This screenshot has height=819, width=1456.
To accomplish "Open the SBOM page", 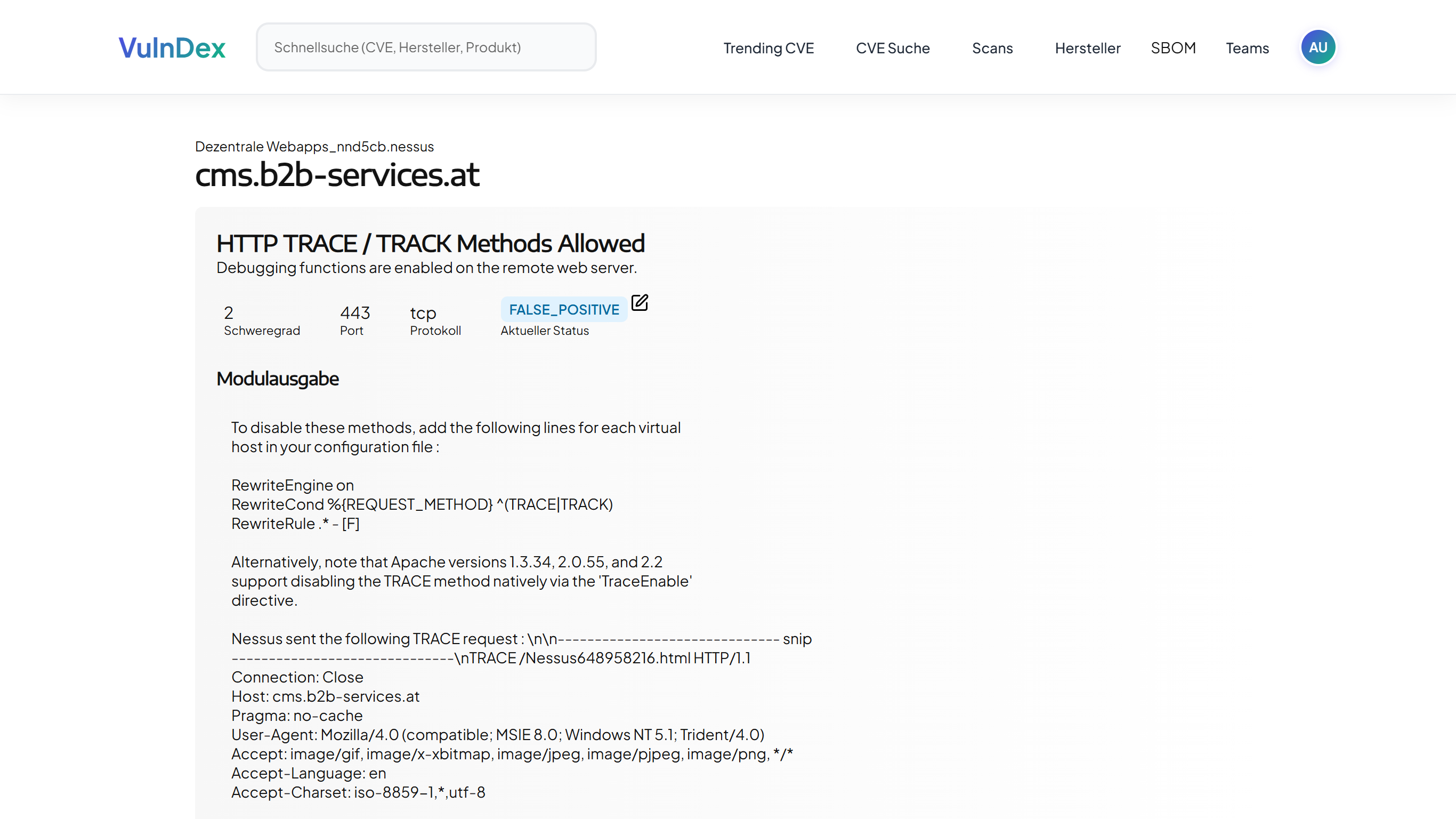I will click(x=1173, y=48).
